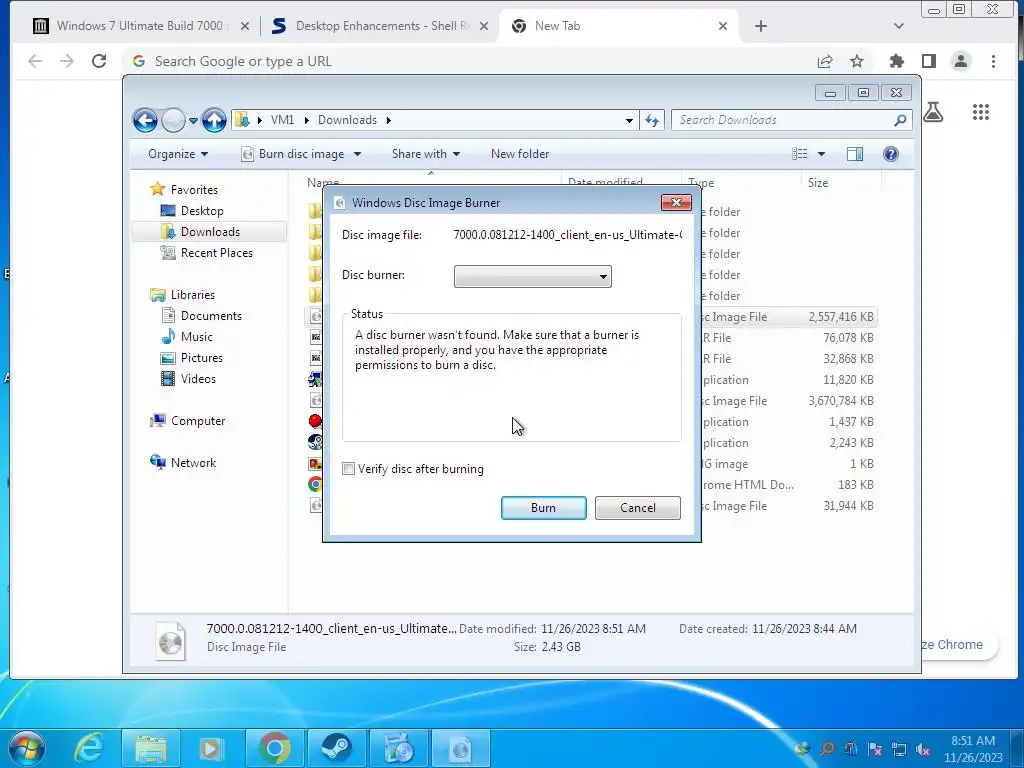
Task: Open Desktop under Favorites
Action: point(202,211)
